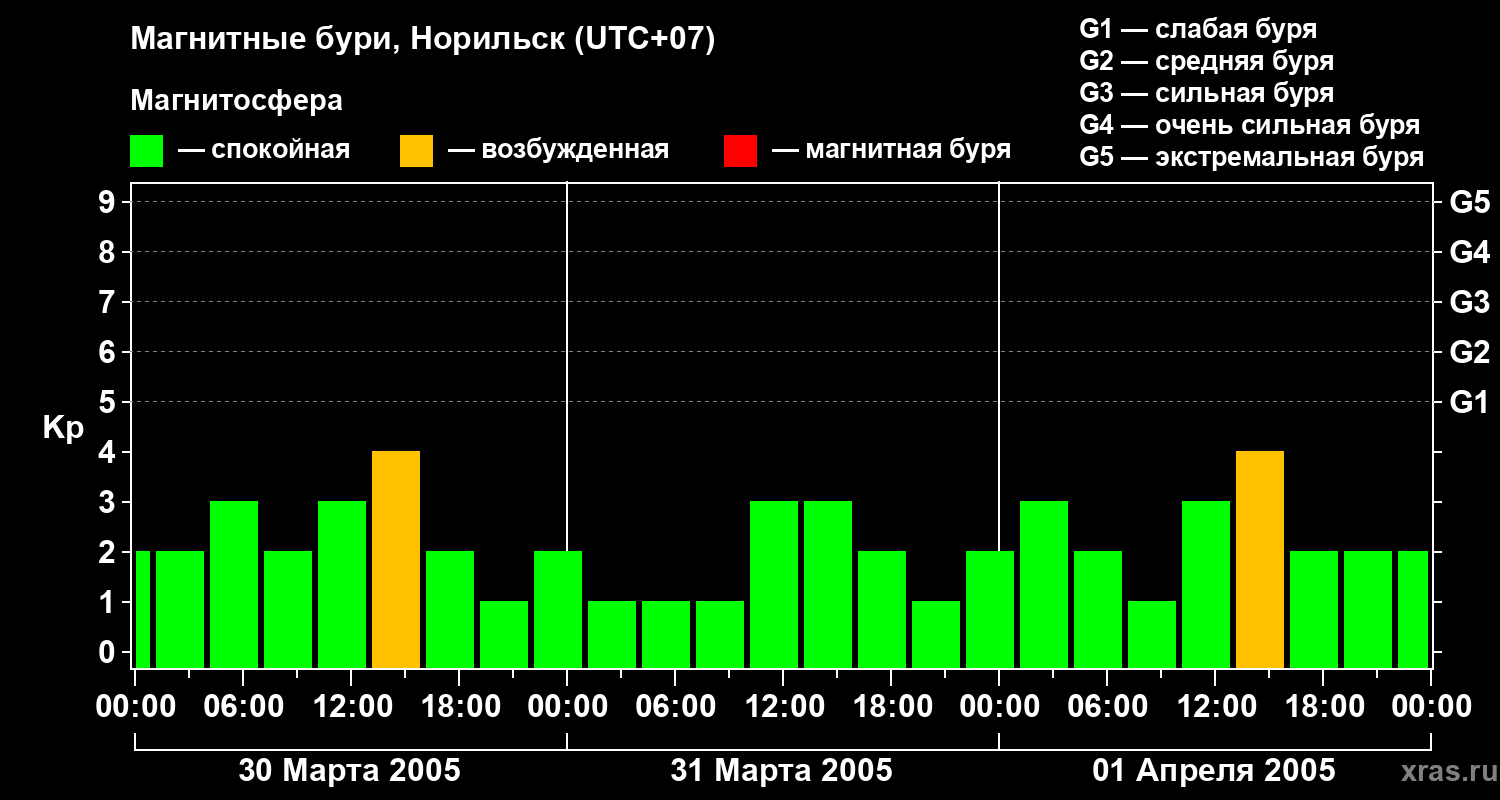Viewport: 1500px width, 800px height.
Task: Select green Kp 3 bar at 10:00–13:00, 01 Апреля
Action: [x=1206, y=584]
